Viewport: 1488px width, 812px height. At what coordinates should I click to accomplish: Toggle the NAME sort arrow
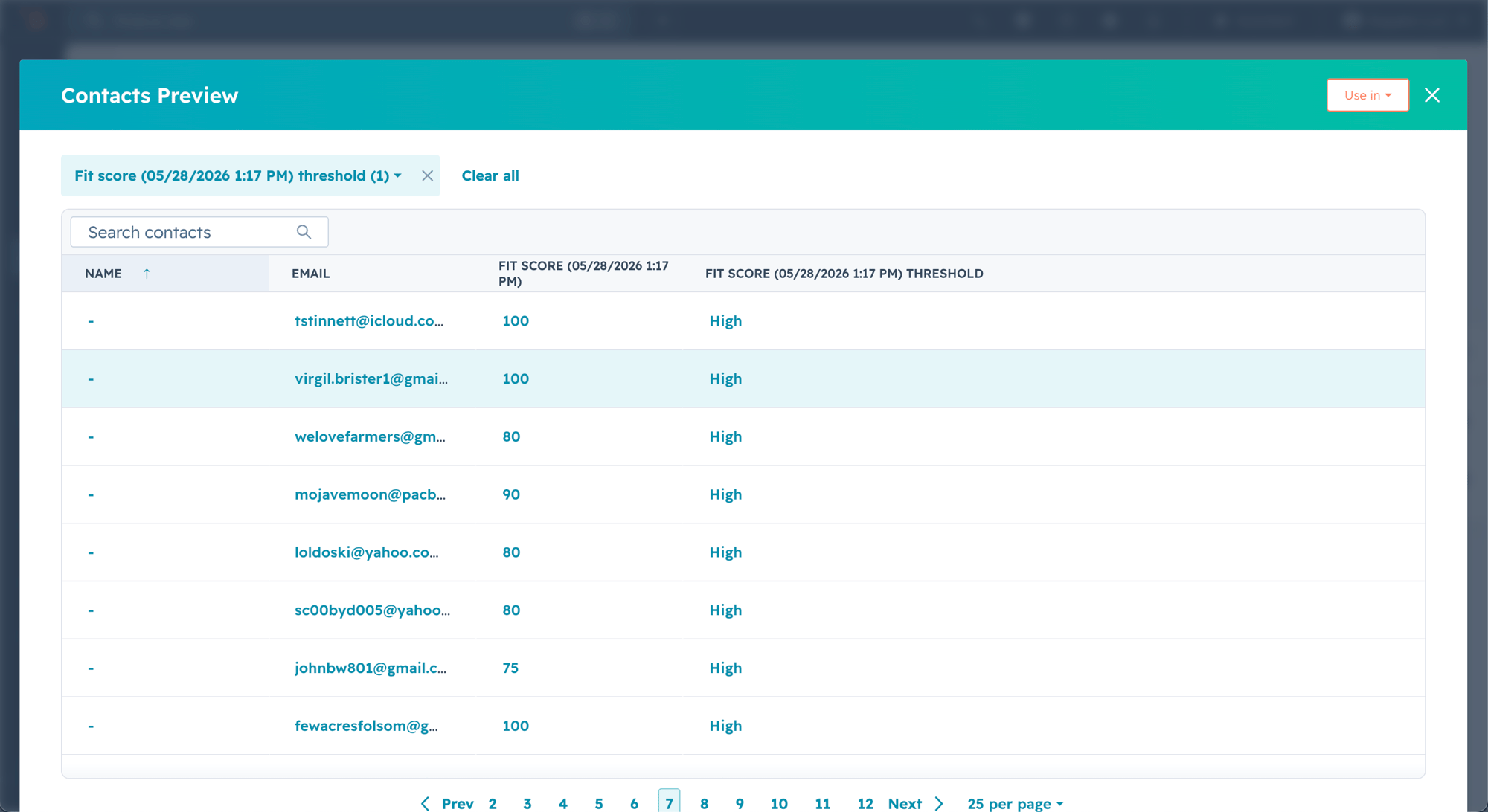point(147,274)
